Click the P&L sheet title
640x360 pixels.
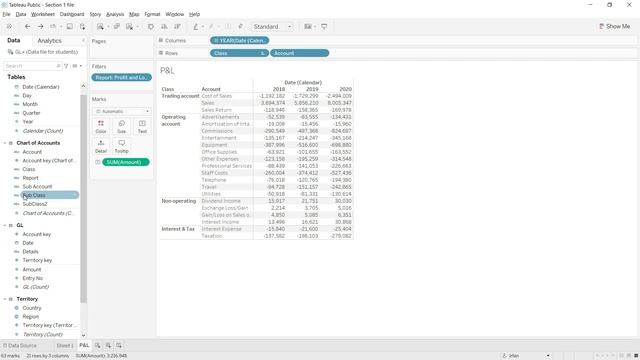[x=167, y=71]
